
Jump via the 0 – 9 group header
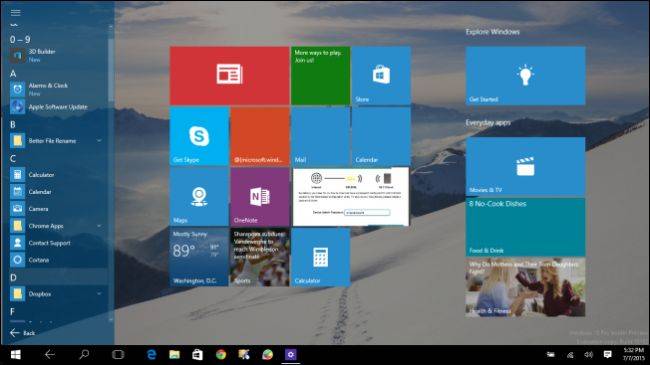pos(20,39)
